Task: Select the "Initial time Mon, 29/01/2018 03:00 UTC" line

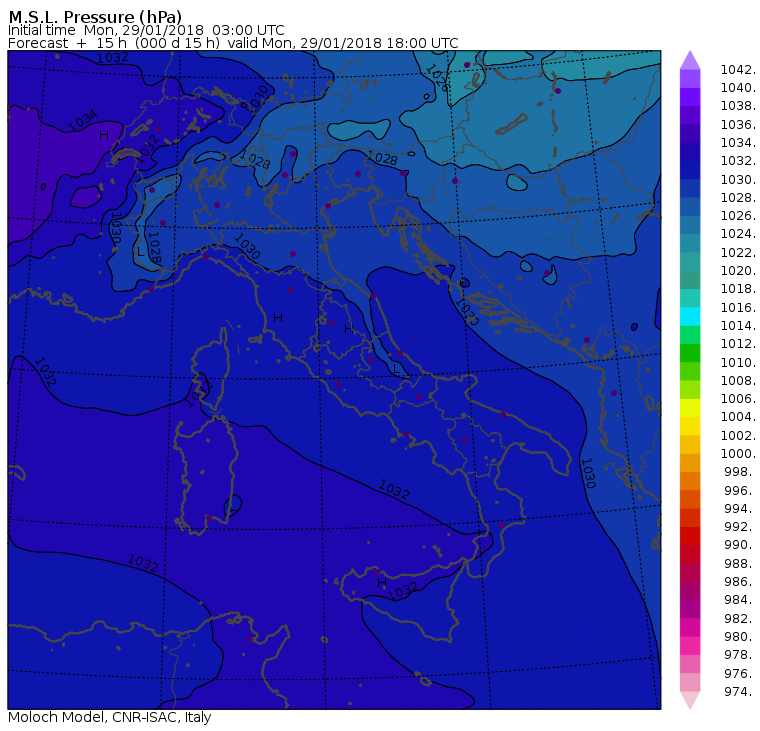Action: tap(146, 31)
